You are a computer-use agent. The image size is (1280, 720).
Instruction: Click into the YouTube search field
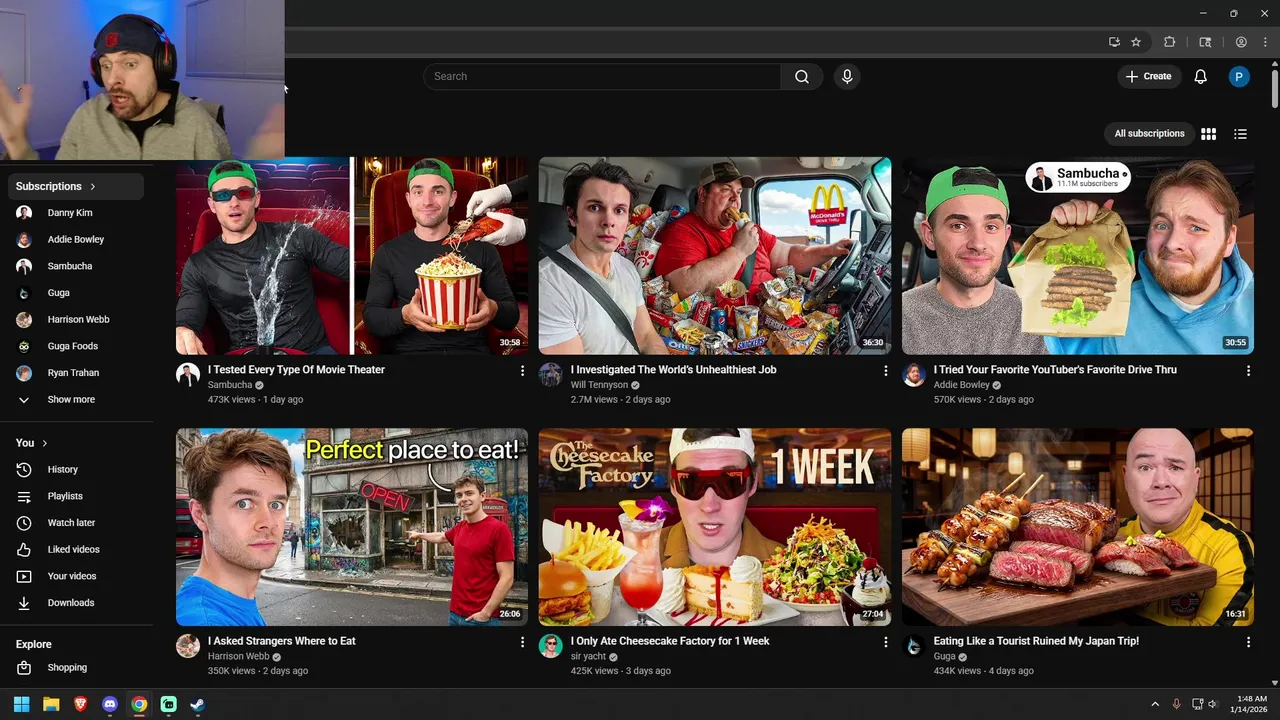click(602, 77)
